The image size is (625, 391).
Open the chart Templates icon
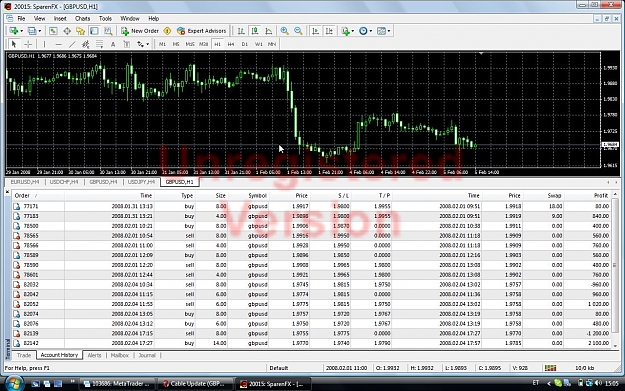[x=381, y=31]
